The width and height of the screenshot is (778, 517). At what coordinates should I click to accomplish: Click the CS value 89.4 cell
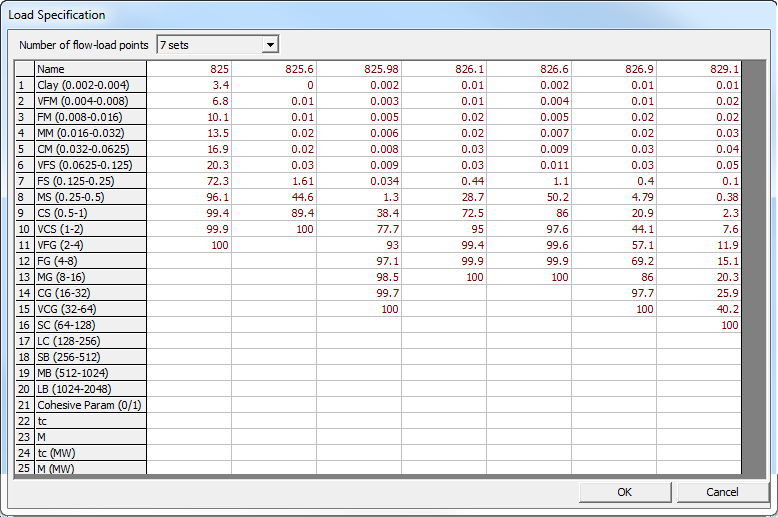(x=274, y=213)
